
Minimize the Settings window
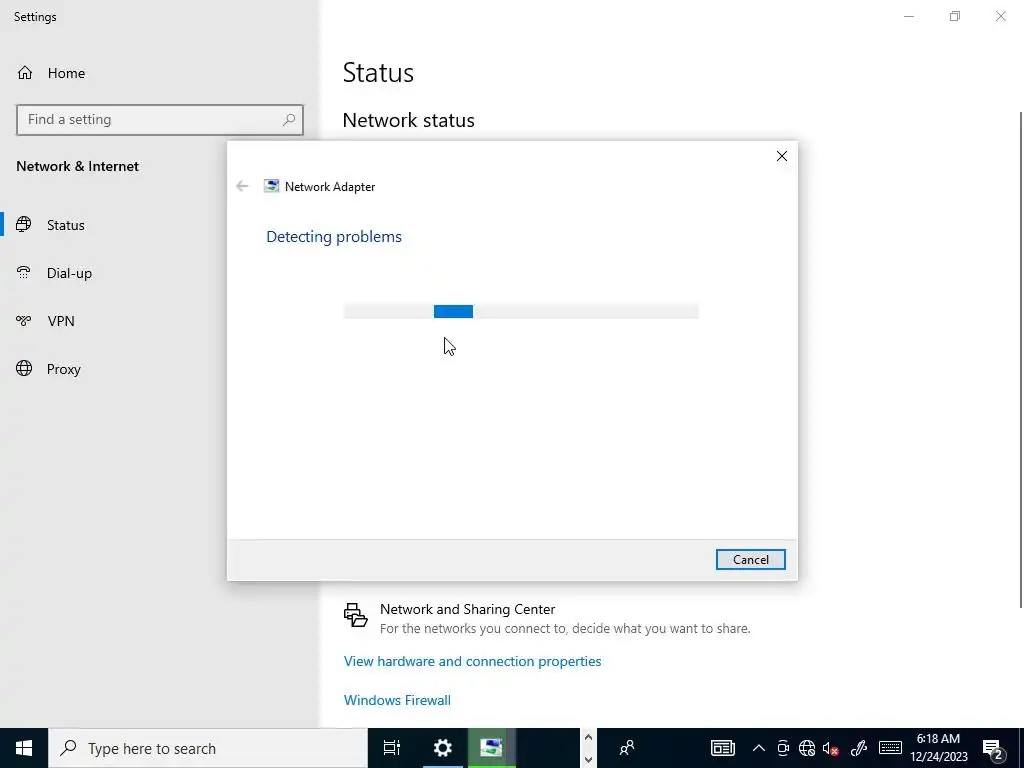908,16
